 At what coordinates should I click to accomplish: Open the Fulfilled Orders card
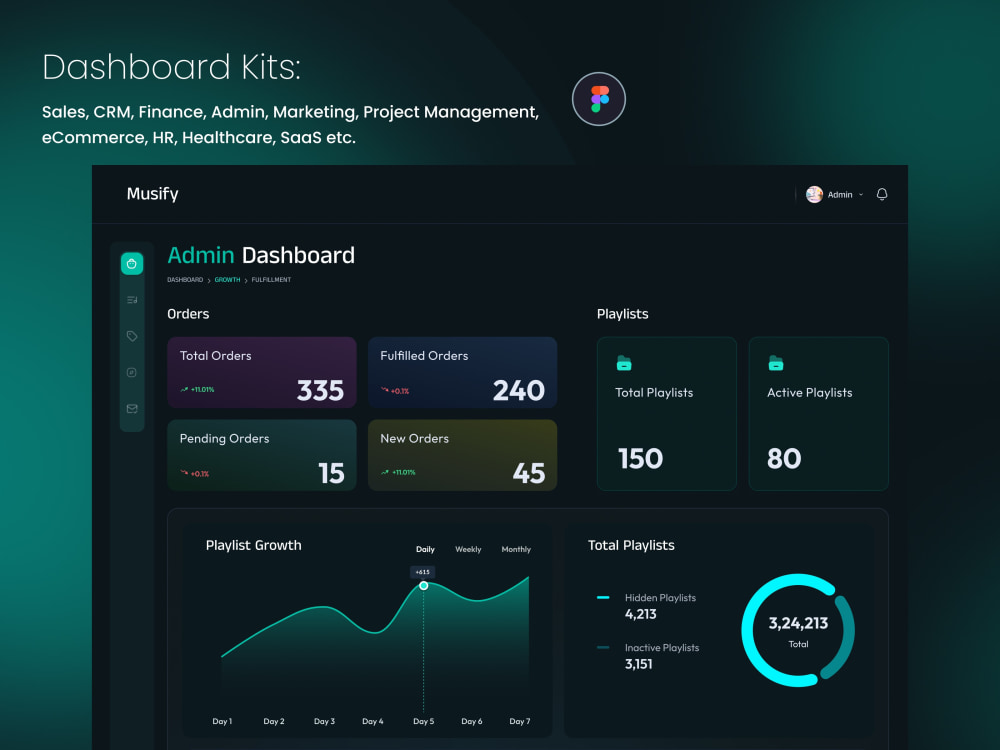[x=462, y=372]
